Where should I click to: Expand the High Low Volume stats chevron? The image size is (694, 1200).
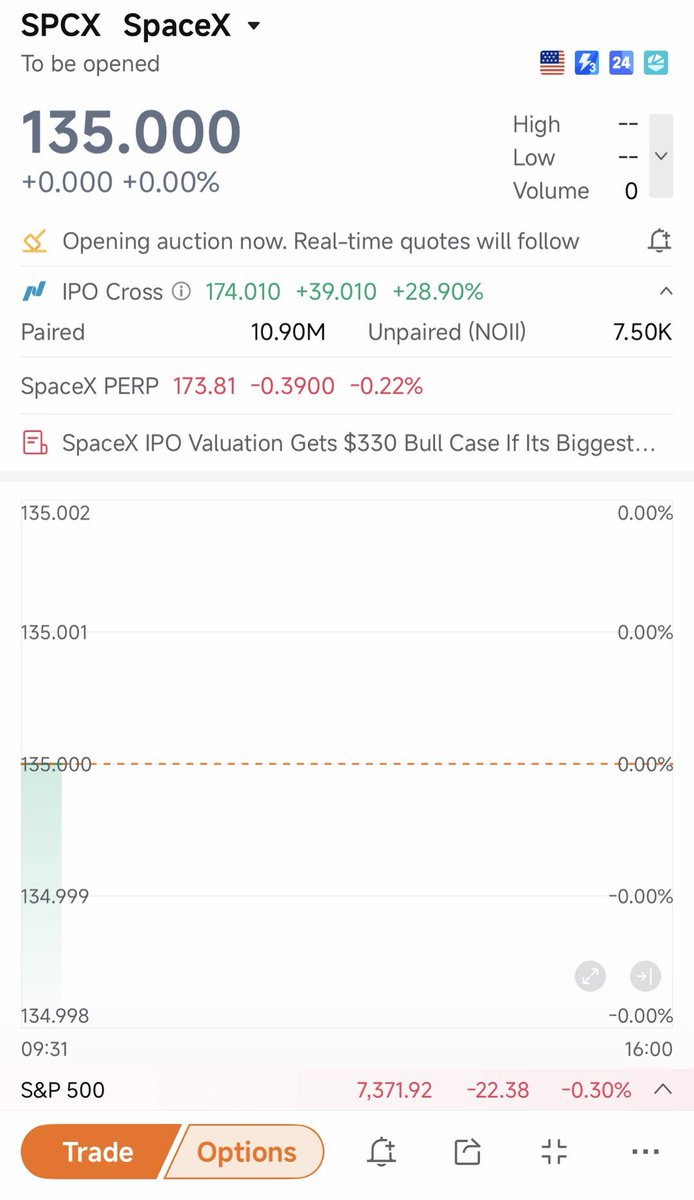(x=660, y=157)
